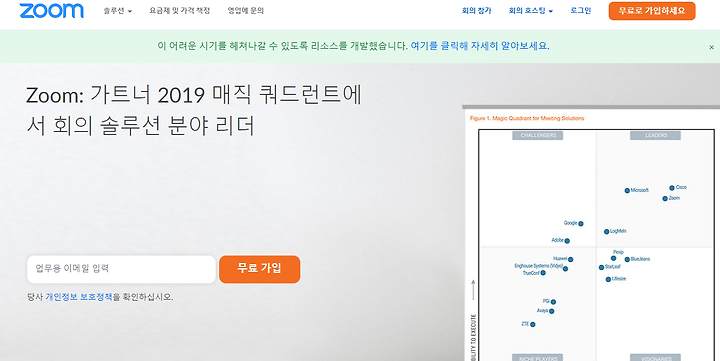
Task: Click the BlueJeans label in the chart
Action: tap(640, 259)
